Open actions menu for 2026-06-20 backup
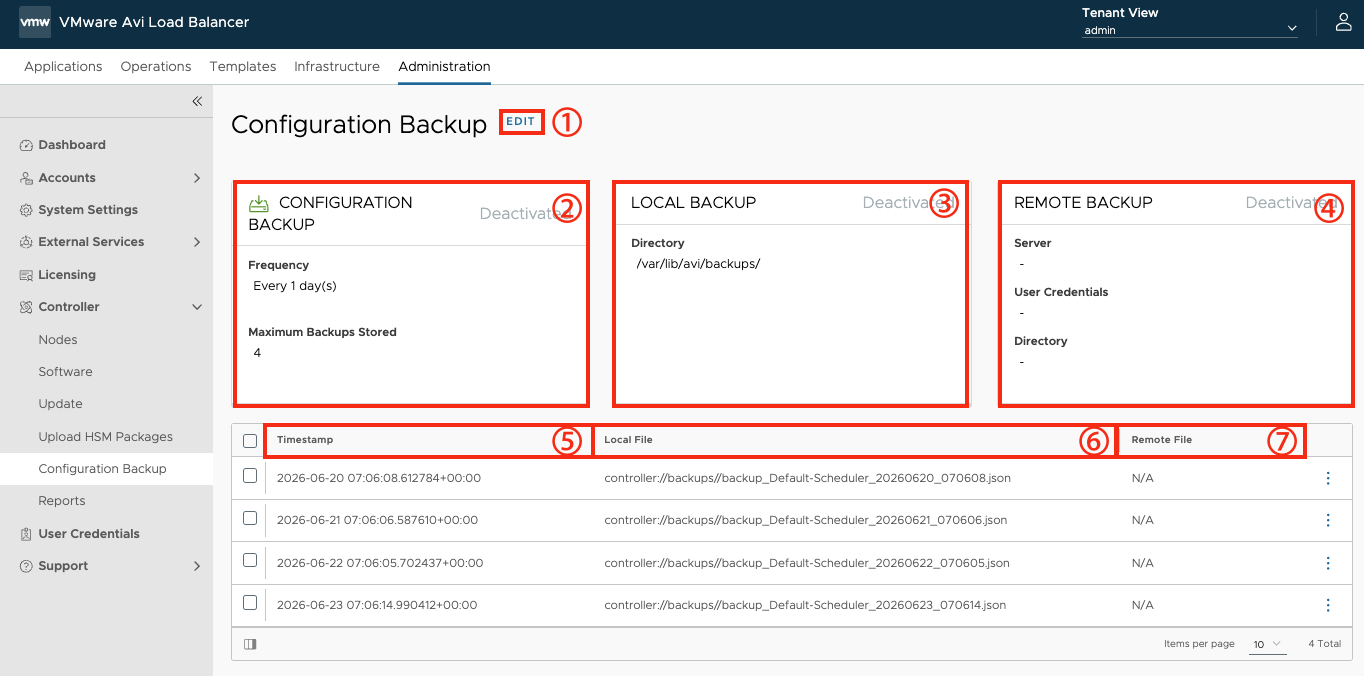The image size is (1364, 676). pyautogui.click(x=1328, y=478)
